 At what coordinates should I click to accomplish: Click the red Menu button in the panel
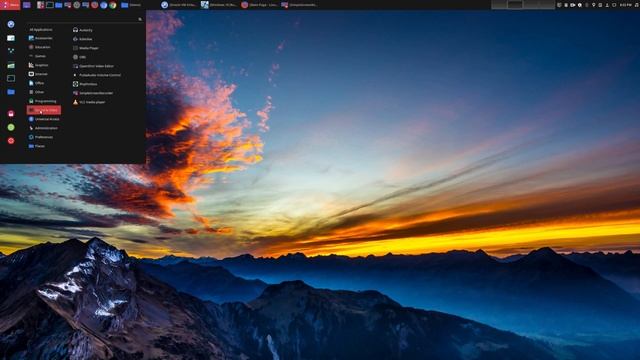(x=10, y=5)
